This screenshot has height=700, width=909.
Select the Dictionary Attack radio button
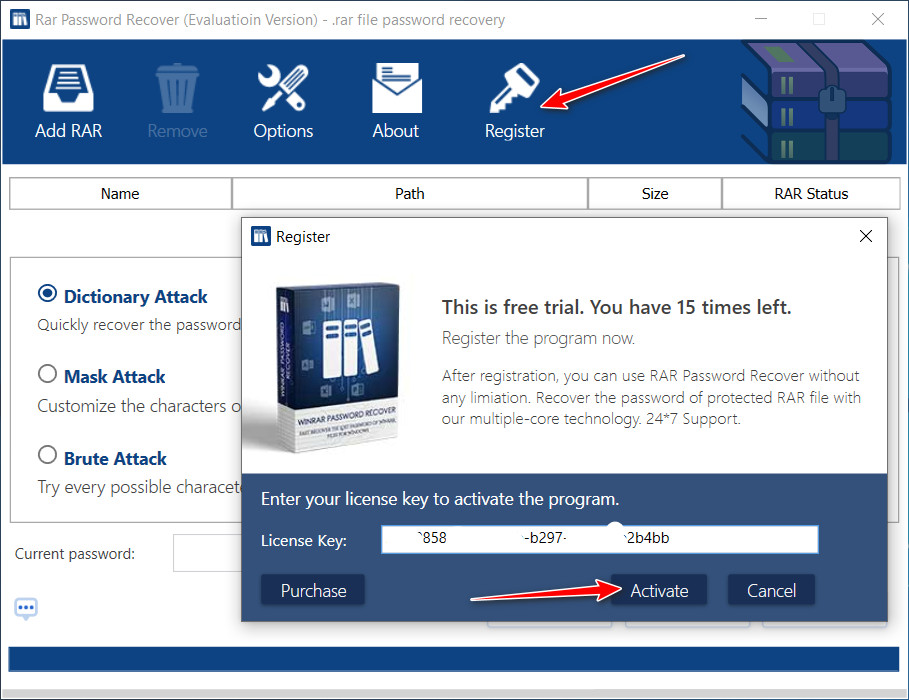[x=48, y=293]
